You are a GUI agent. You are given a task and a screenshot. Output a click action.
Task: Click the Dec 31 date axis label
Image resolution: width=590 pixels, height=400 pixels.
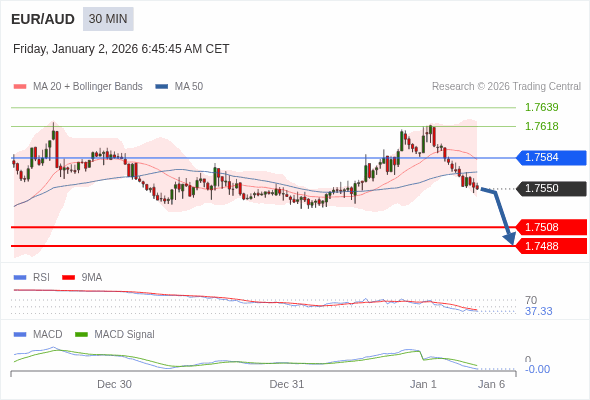287,384
